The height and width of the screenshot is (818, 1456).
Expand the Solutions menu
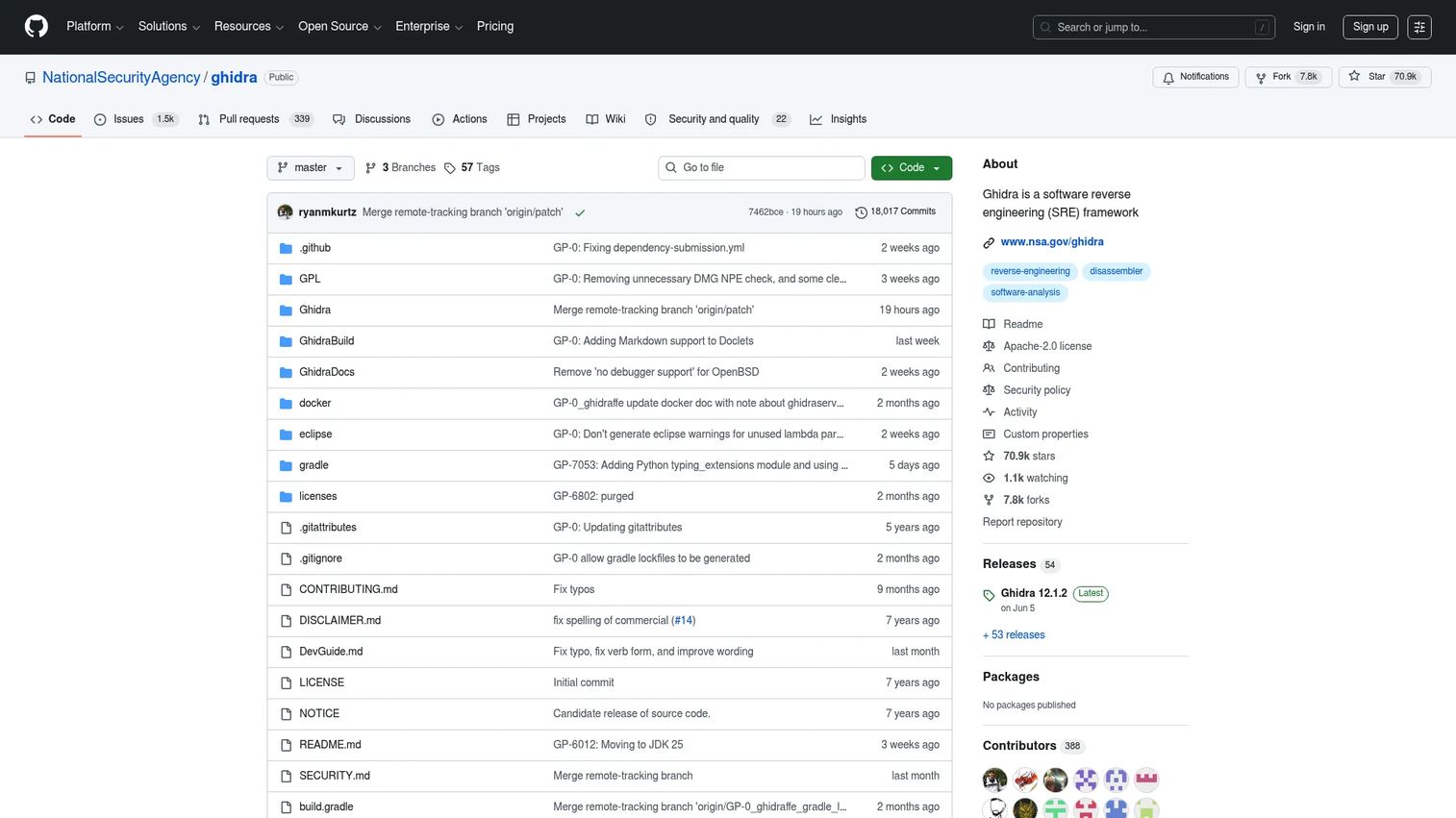click(x=169, y=26)
